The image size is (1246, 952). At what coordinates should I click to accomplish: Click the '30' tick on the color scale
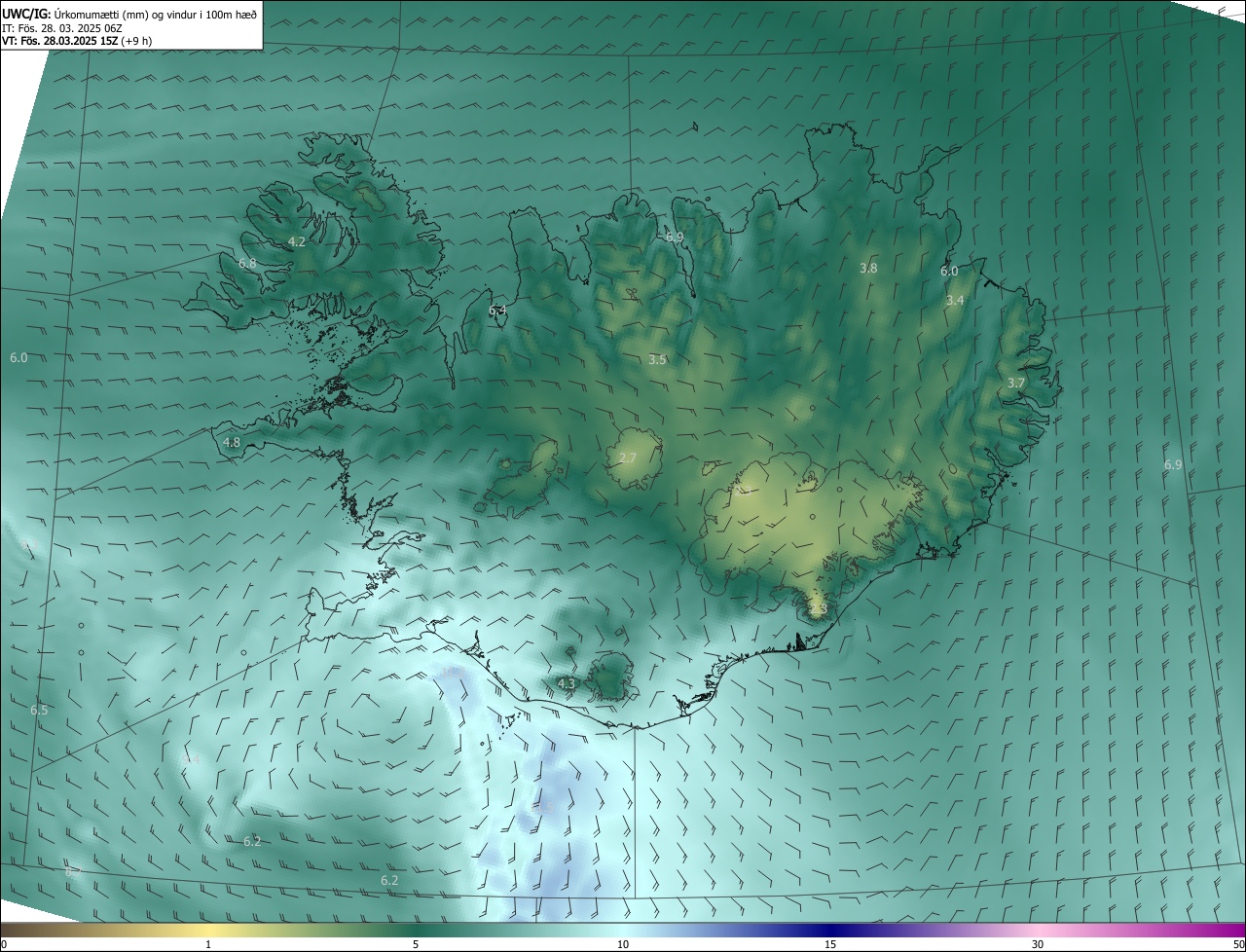tap(1038, 944)
